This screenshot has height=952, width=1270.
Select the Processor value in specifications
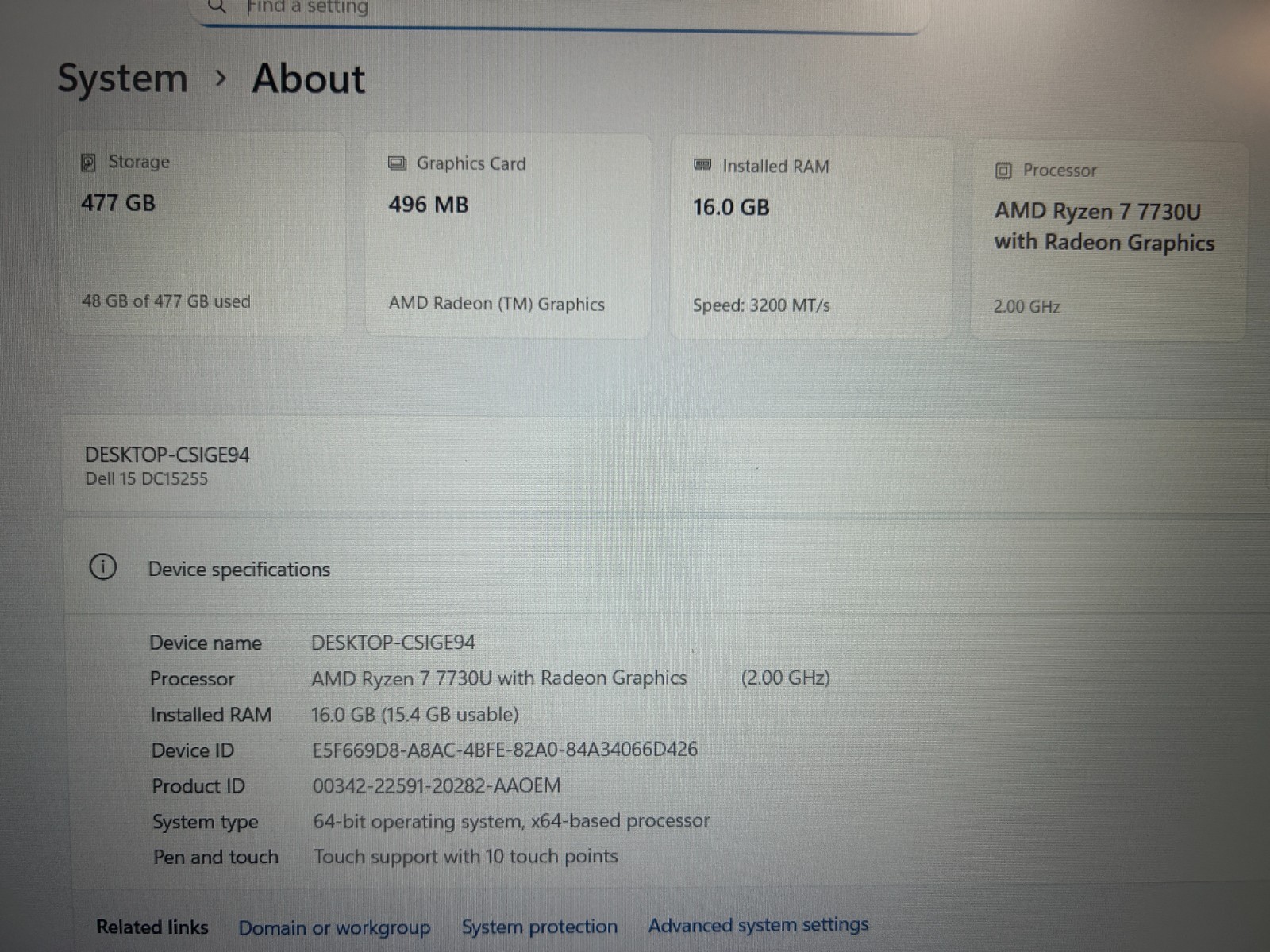(x=498, y=678)
